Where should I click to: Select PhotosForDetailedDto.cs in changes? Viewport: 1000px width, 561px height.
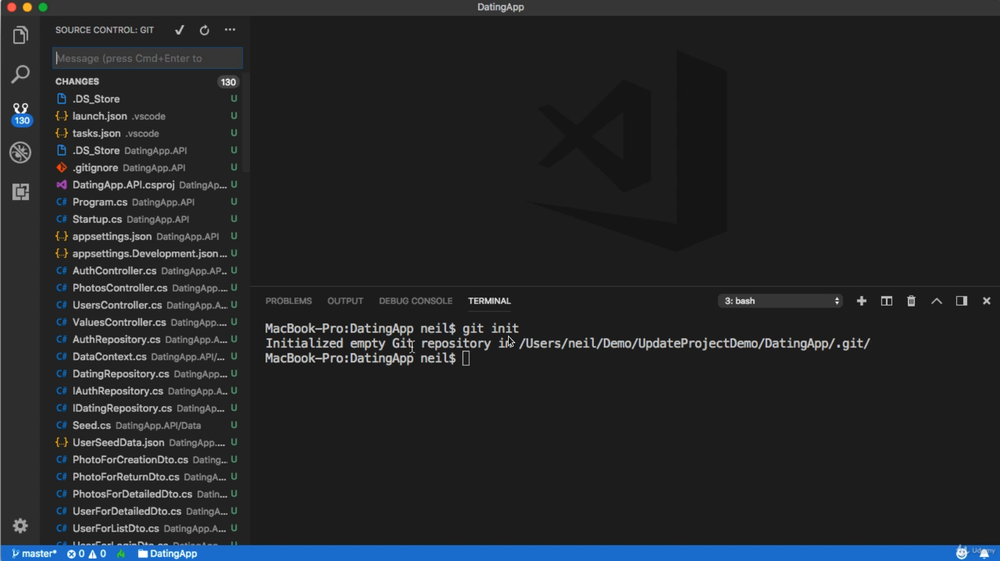click(146, 494)
